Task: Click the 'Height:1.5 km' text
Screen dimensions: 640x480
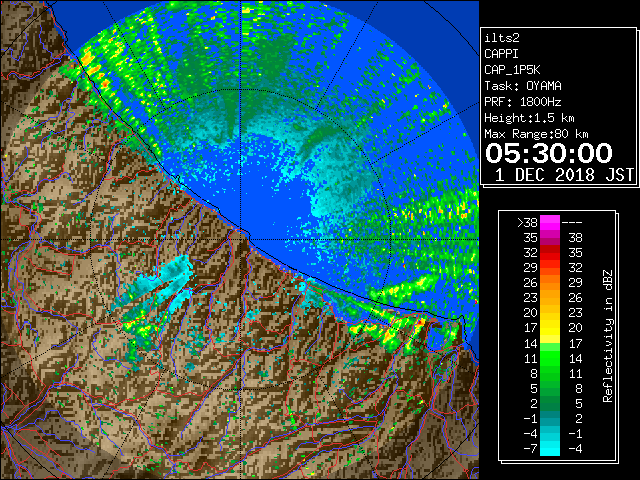Action: (529, 118)
